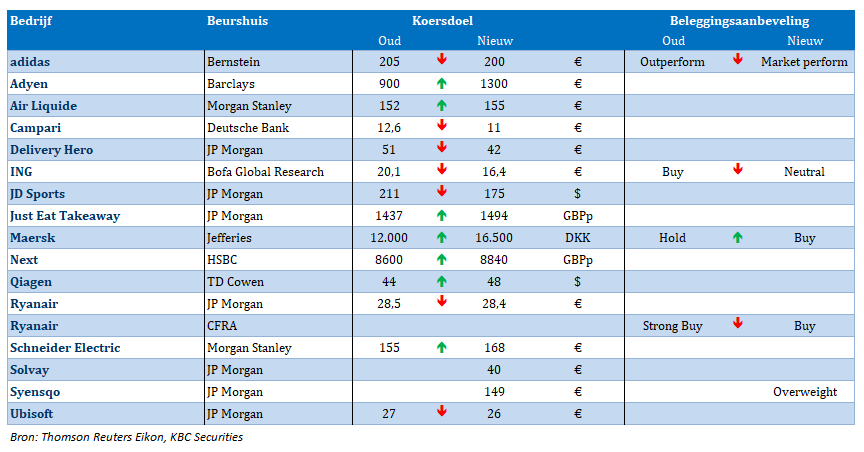This screenshot has width=864, height=452.
Task: Click the Bron: Thomson Reuters Eikon source line
Action: [126, 437]
